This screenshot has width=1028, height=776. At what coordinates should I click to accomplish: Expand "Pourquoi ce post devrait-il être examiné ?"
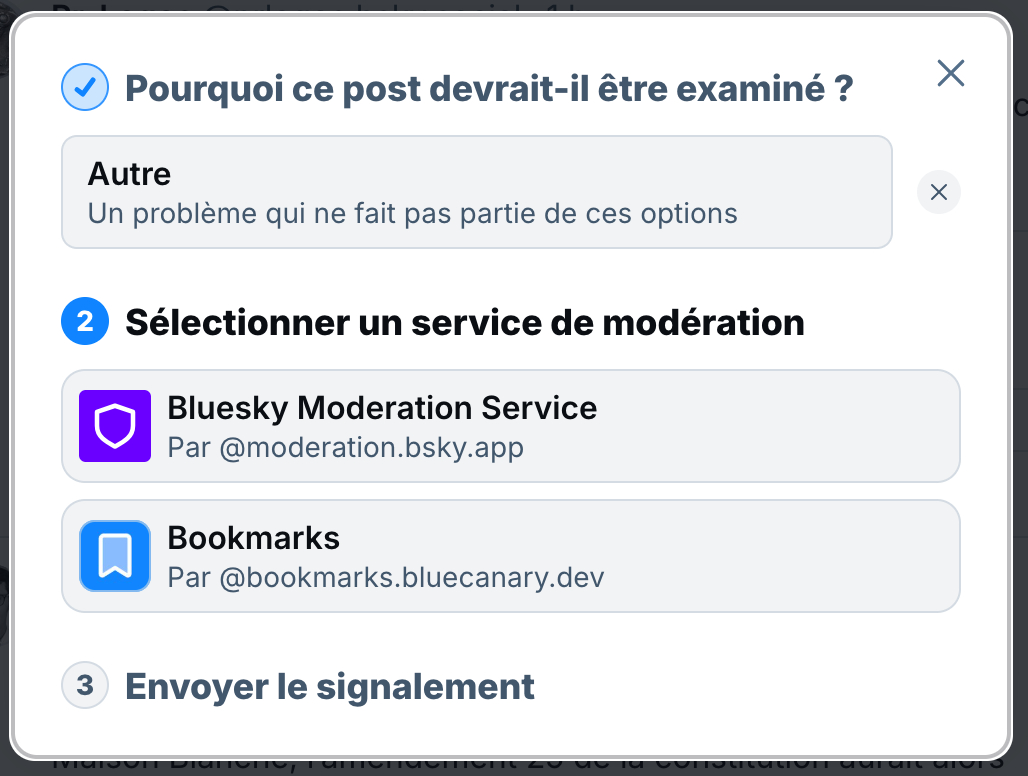click(489, 89)
